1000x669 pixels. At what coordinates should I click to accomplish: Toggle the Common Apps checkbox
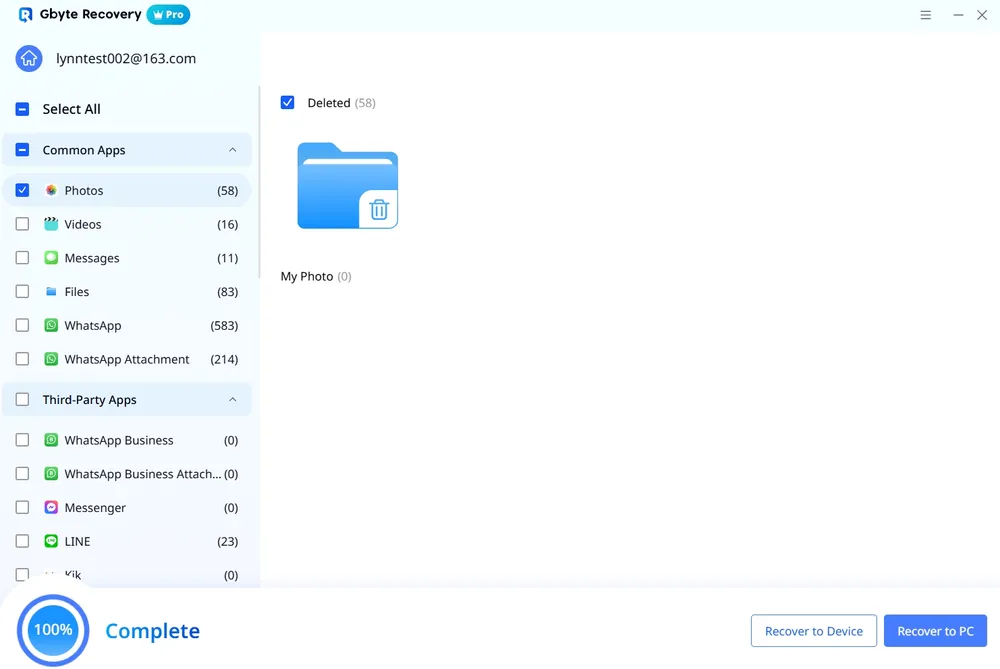click(22, 150)
